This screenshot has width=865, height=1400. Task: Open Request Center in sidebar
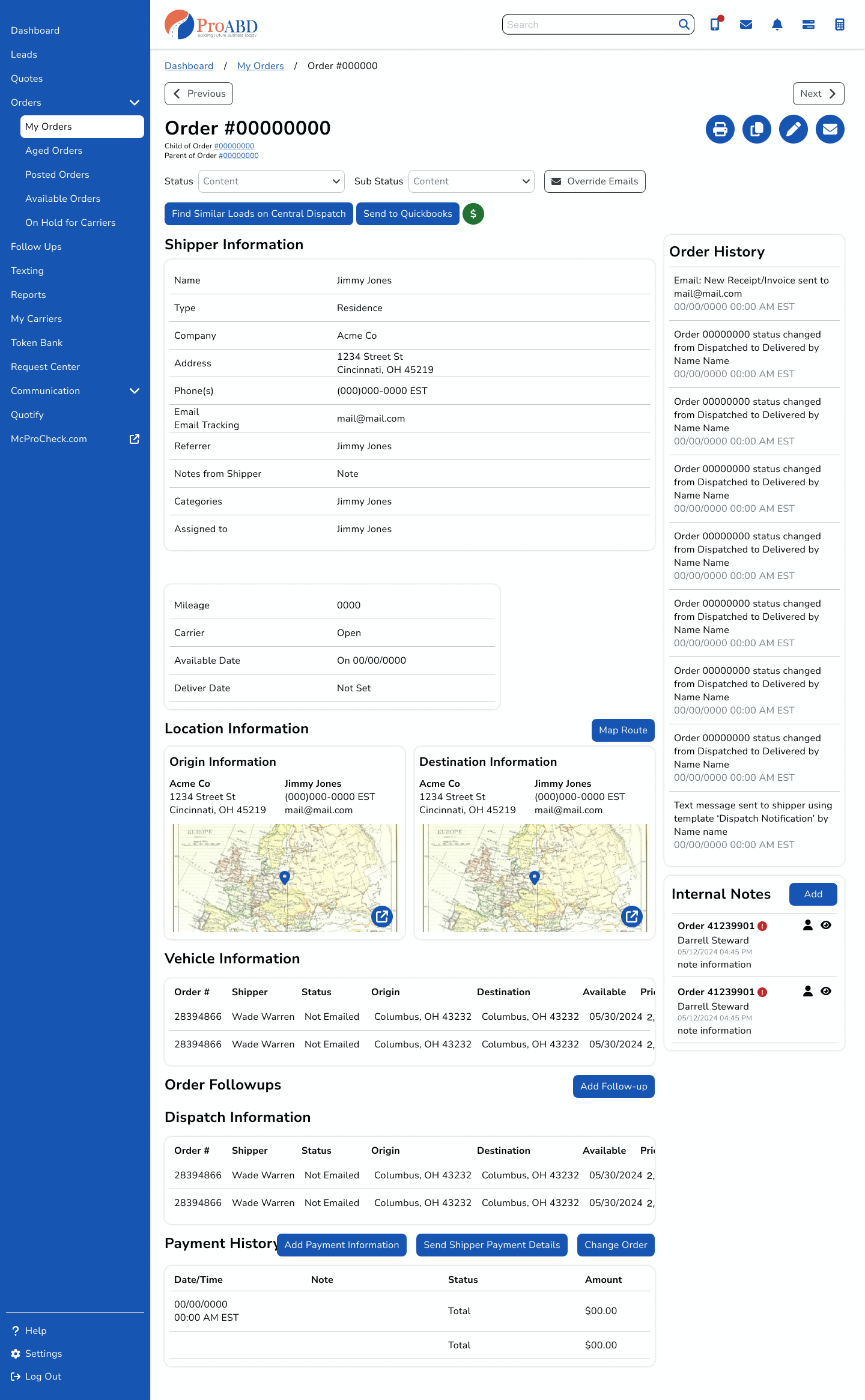pyautogui.click(x=45, y=367)
